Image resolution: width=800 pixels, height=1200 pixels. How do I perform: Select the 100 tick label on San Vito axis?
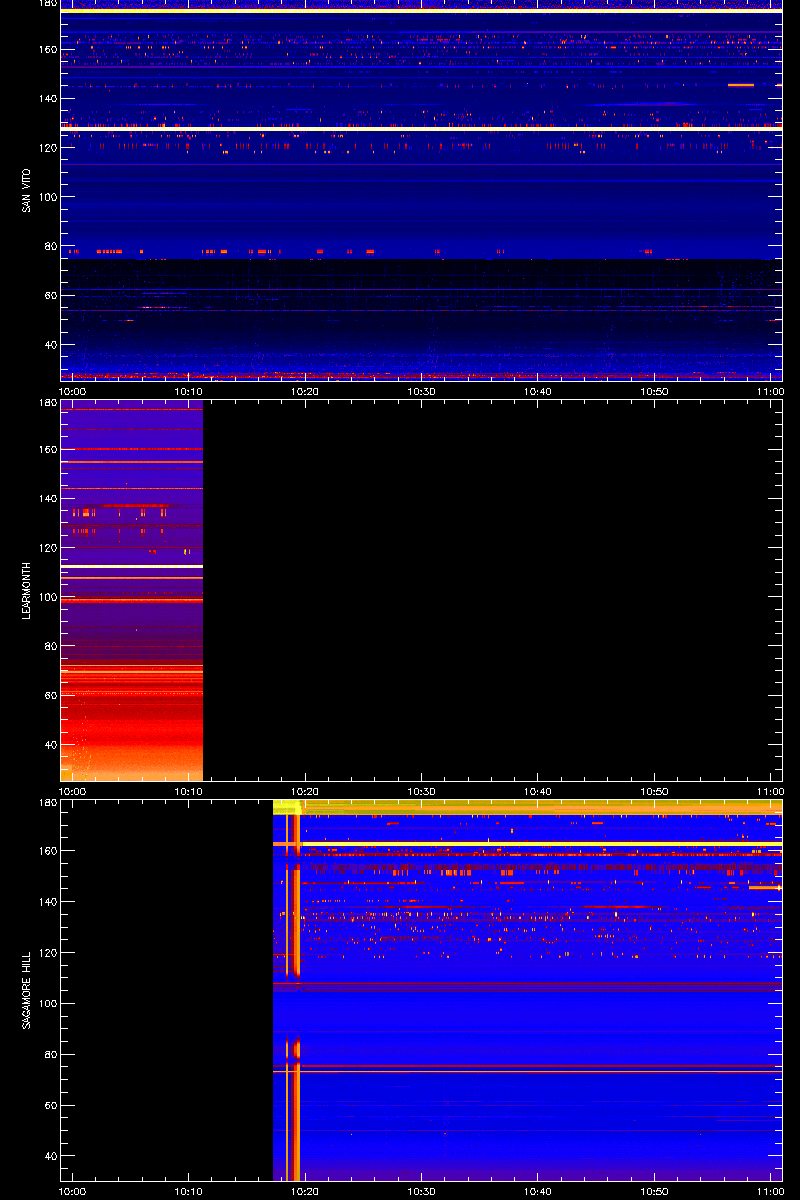47,197
